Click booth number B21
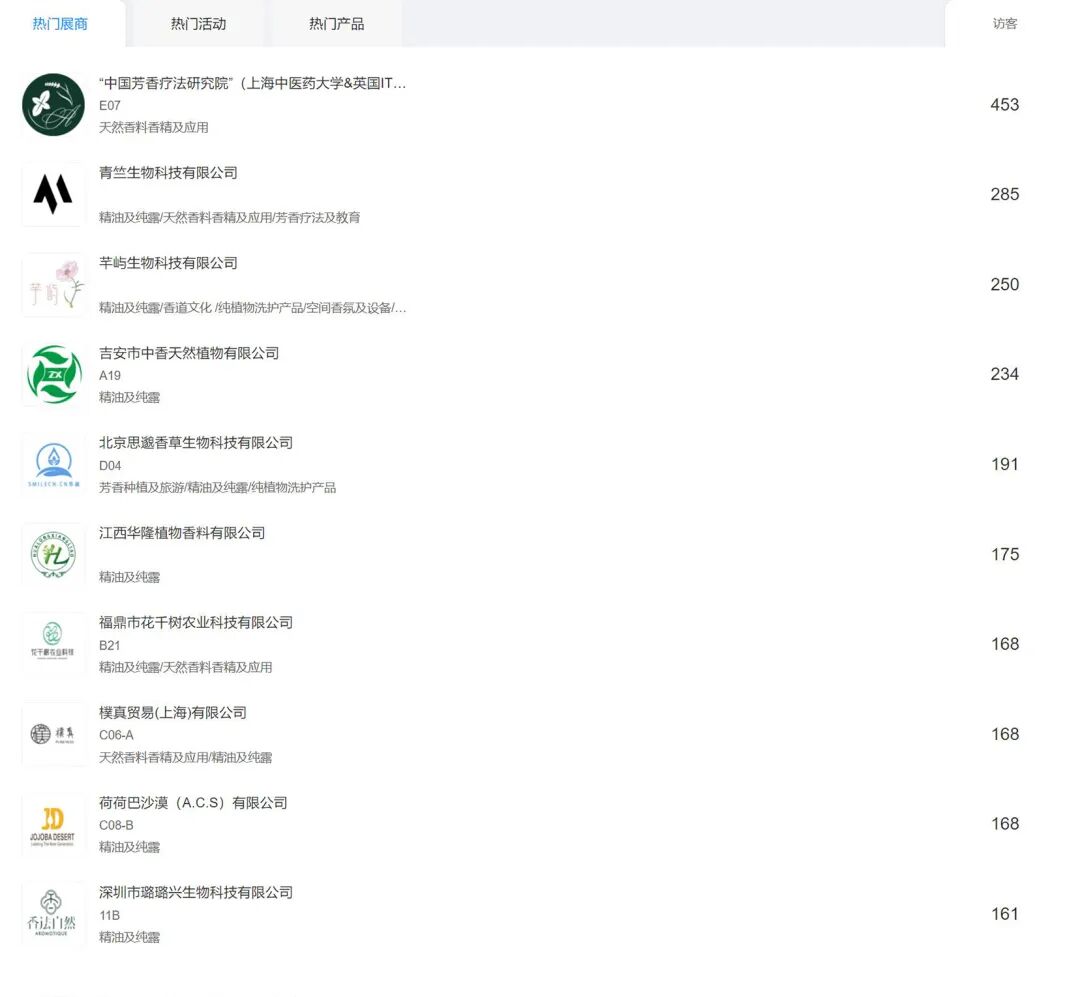The image size is (1080, 997). tap(110, 646)
